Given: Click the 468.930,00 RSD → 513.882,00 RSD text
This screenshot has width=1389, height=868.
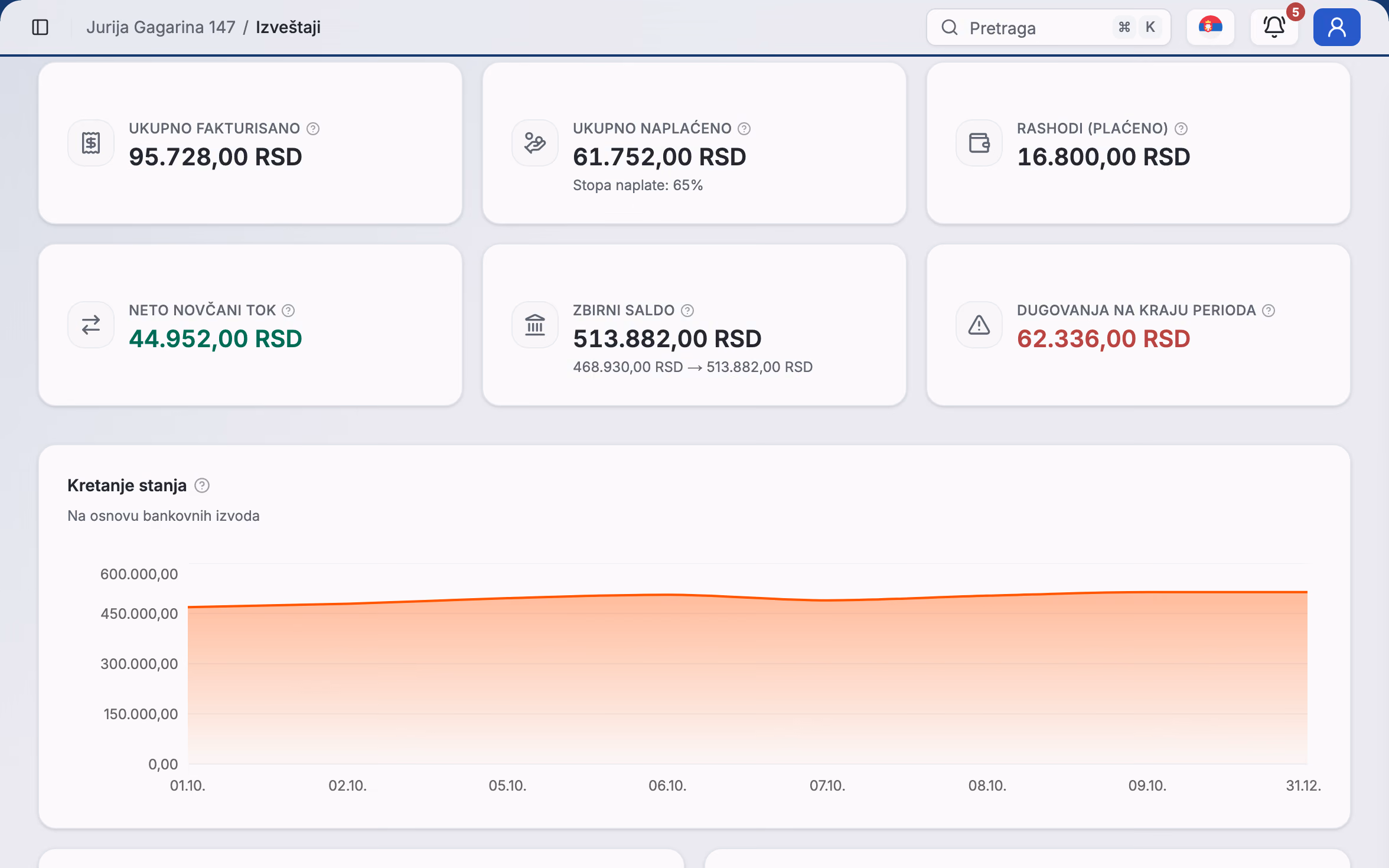Looking at the screenshot, I should click(x=693, y=367).
